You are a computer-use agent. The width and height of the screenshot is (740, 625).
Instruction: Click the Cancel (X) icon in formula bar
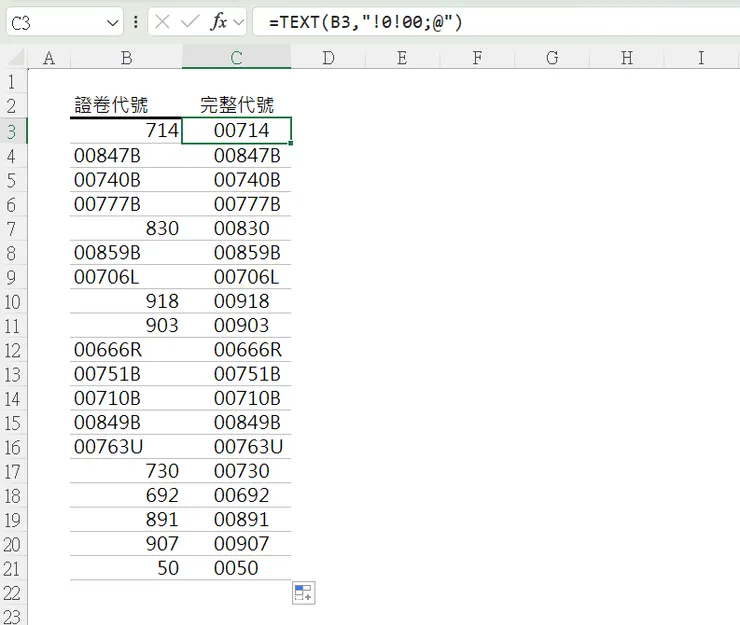click(x=162, y=22)
